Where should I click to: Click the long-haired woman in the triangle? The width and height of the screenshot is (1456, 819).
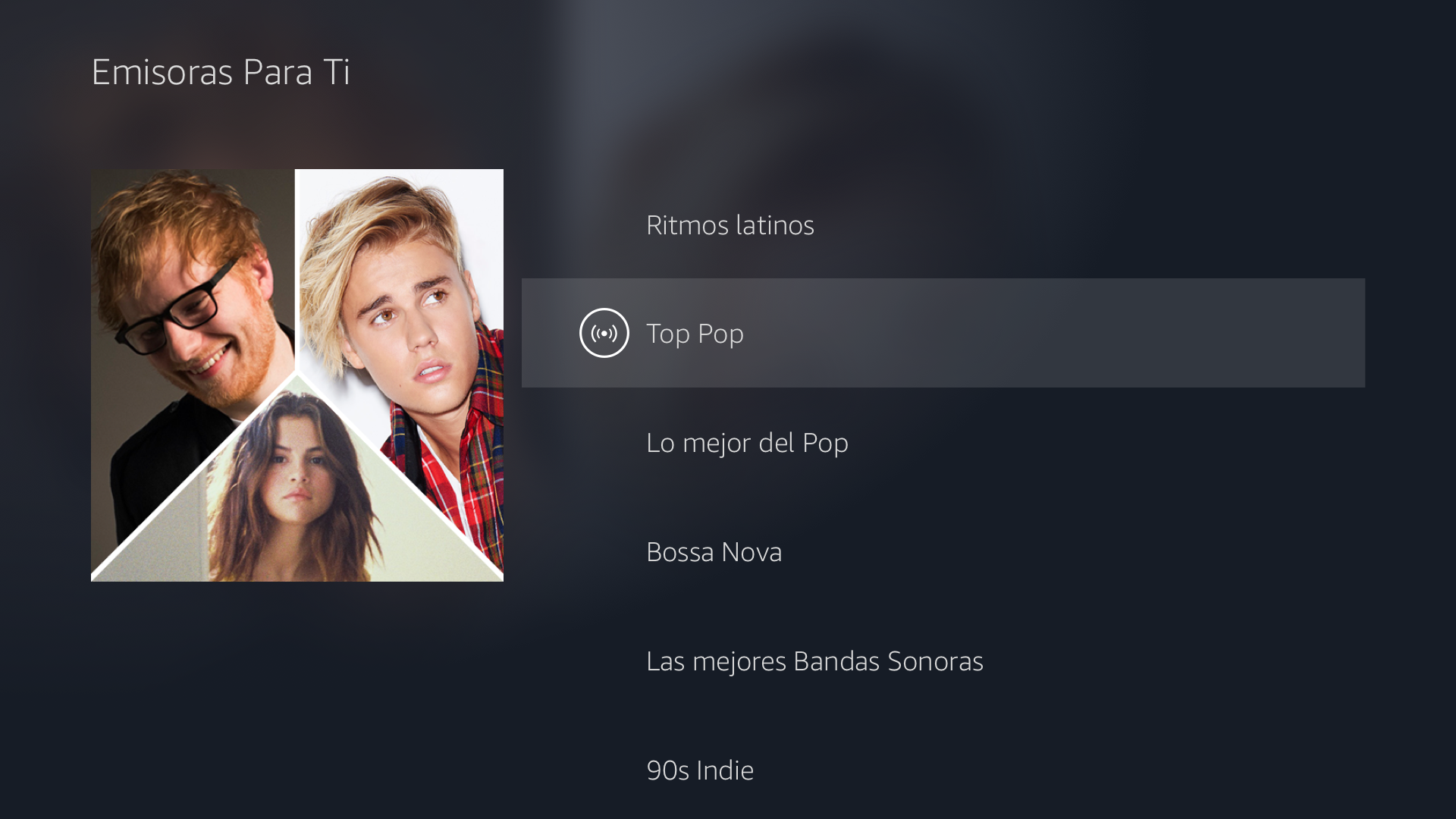point(296,493)
